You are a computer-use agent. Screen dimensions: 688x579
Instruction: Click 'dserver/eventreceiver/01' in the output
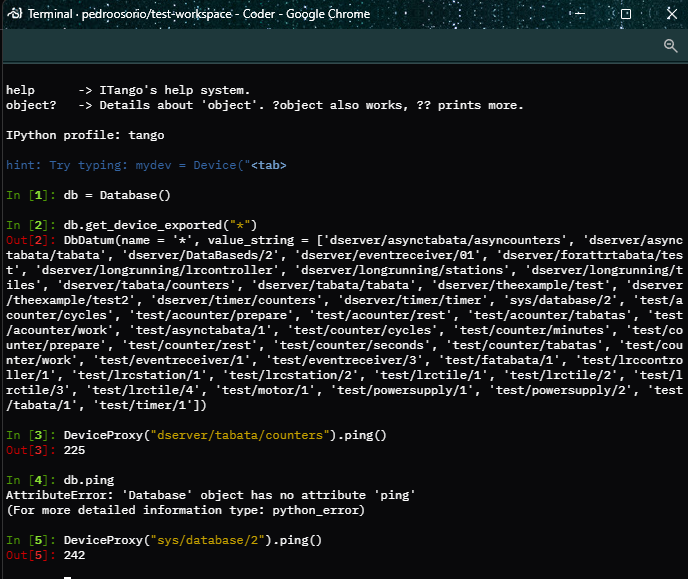click(387, 255)
